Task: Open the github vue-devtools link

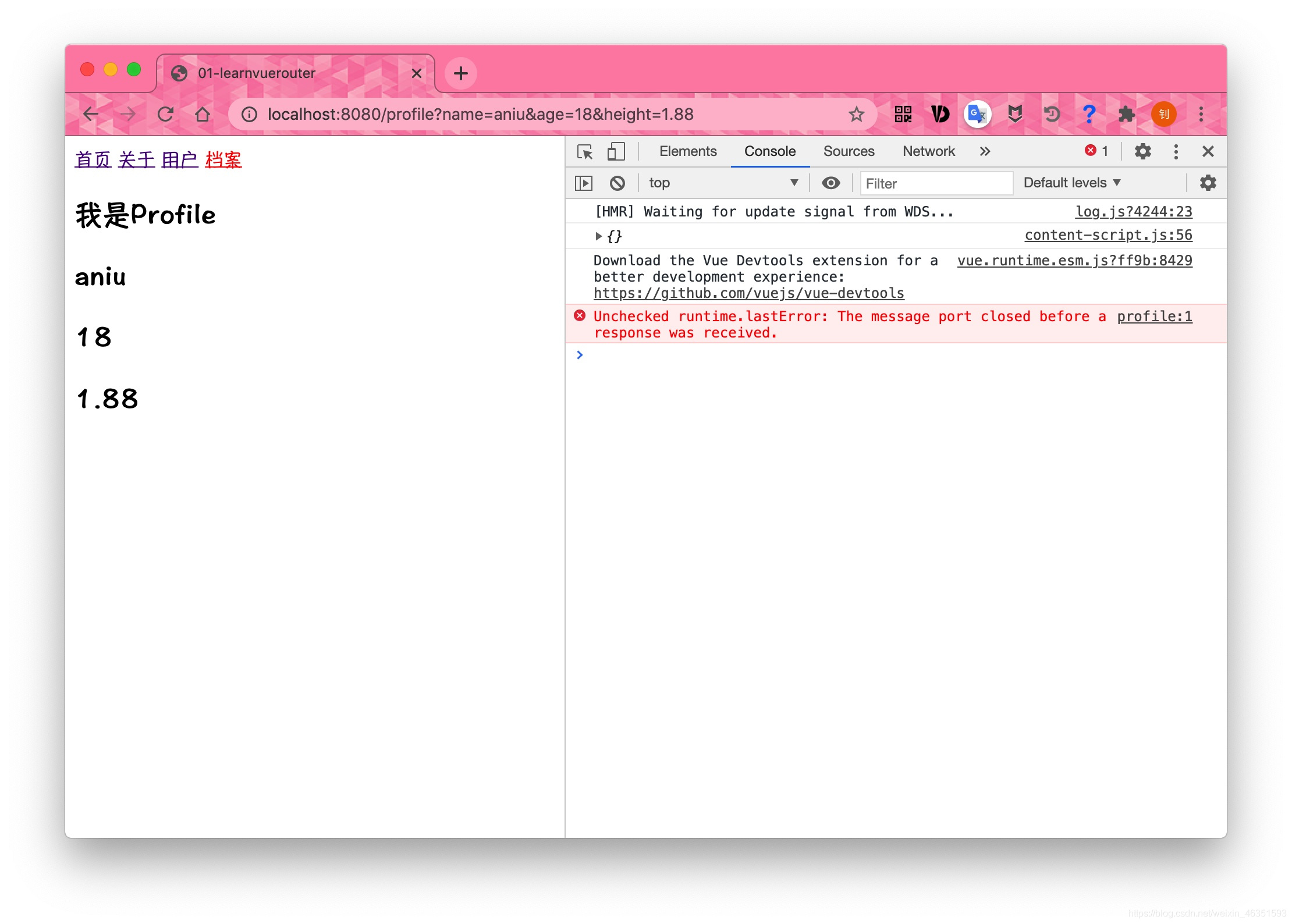Action: click(748, 293)
